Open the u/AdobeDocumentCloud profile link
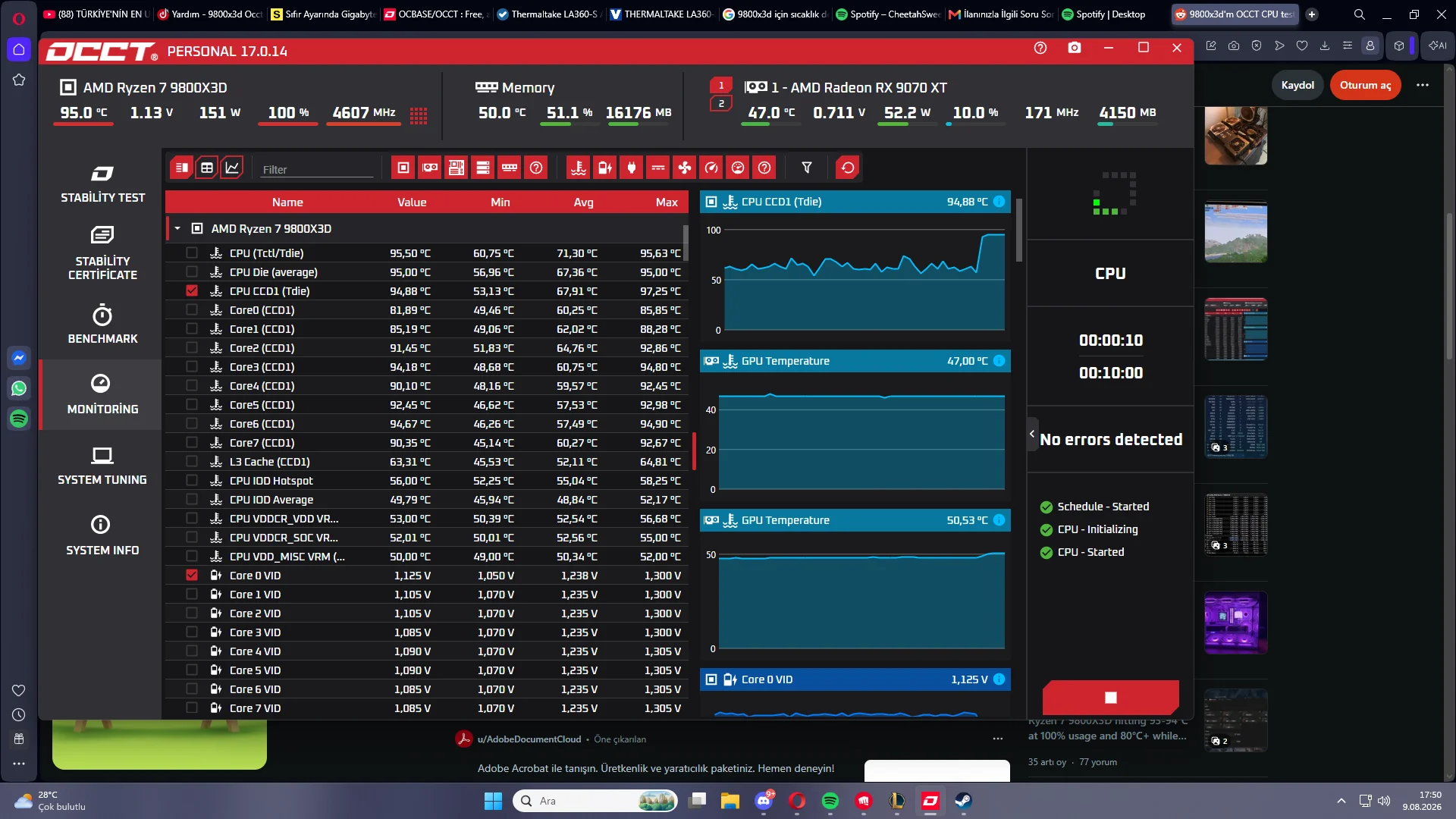This screenshot has width=1456, height=819. 529,739
